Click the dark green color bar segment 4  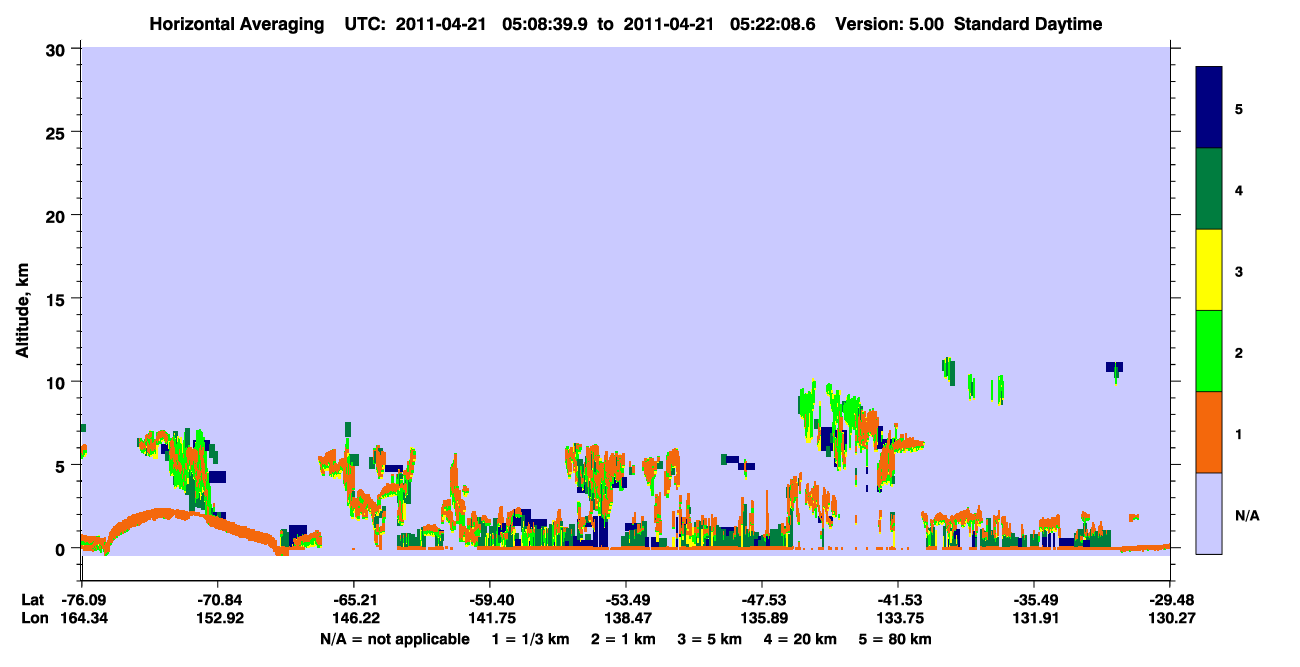1209,189
